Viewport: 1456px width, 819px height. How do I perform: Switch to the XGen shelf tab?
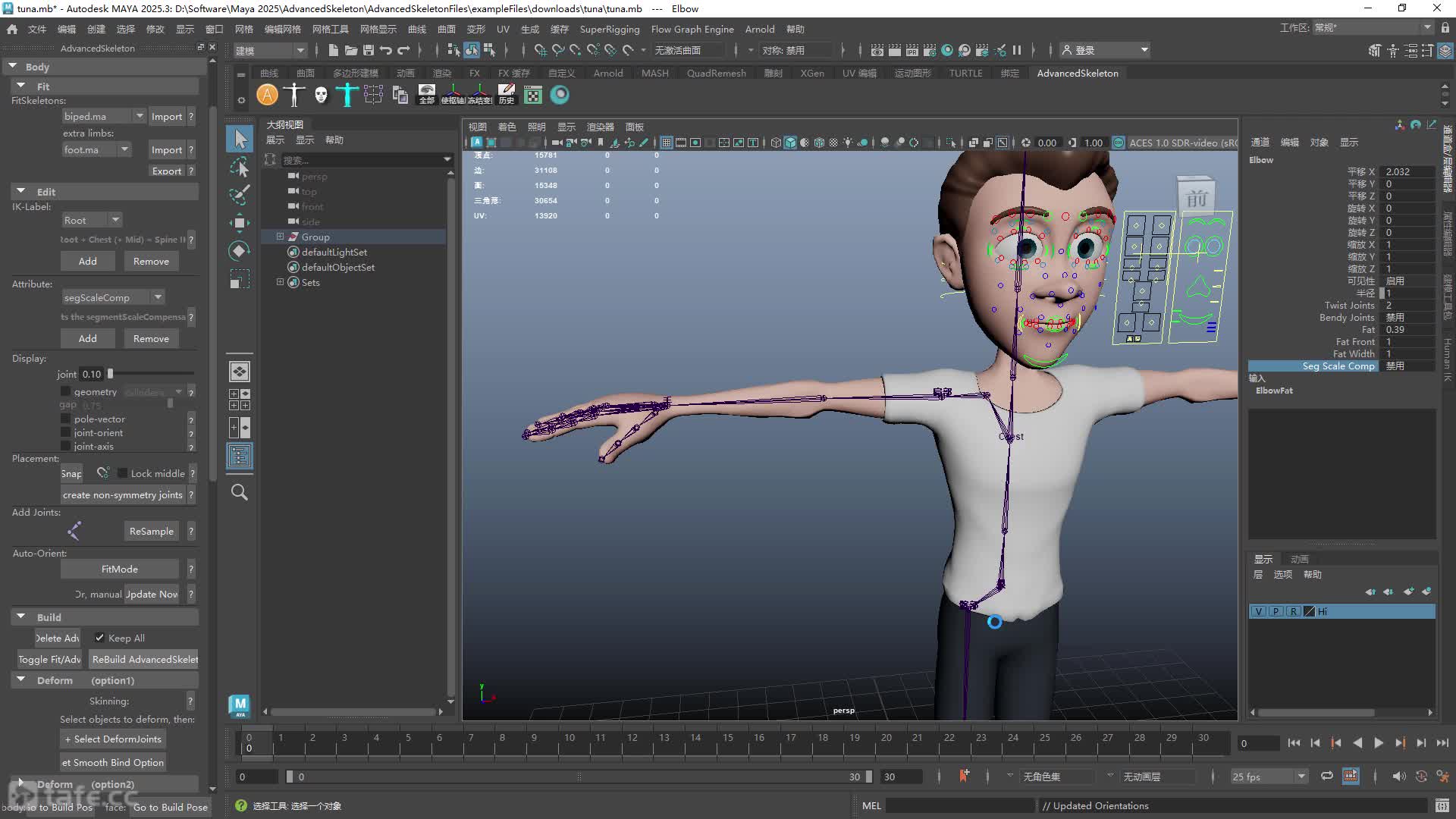coord(811,74)
